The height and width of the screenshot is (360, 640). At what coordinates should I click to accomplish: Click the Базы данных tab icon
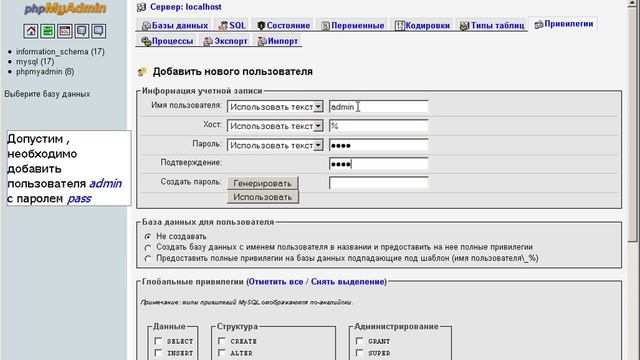point(146,26)
